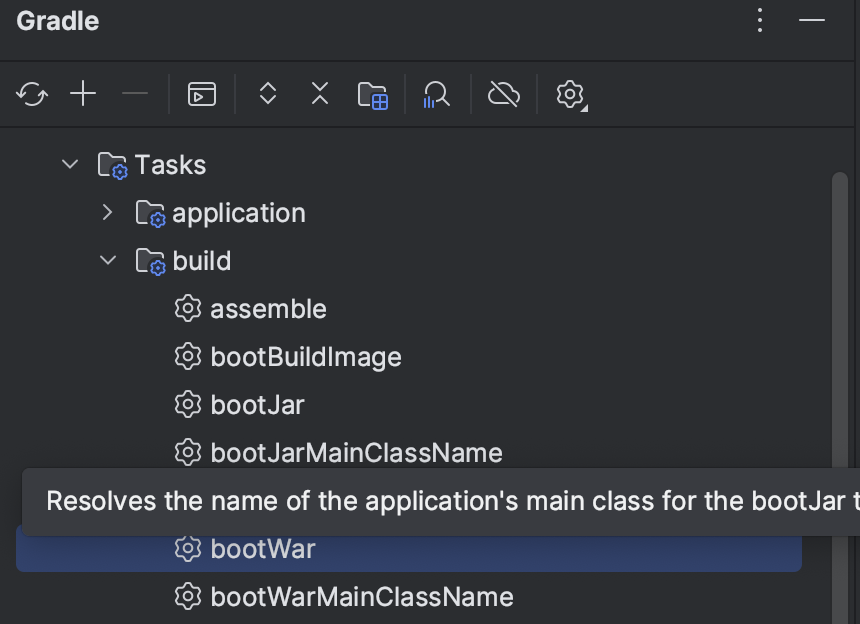Image resolution: width=860 pixels, height=624 pixels.
Task: Click the 'Resolves the name' tooltip text
Action: 453,502
